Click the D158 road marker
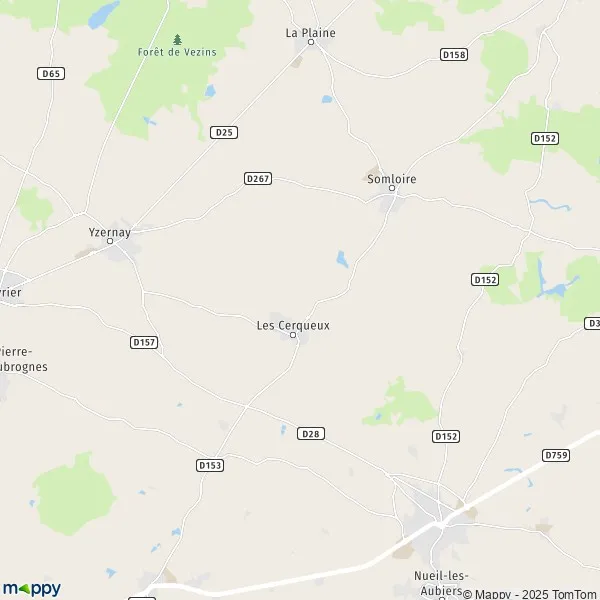This screenshot has height=600, width=600. 454,55
